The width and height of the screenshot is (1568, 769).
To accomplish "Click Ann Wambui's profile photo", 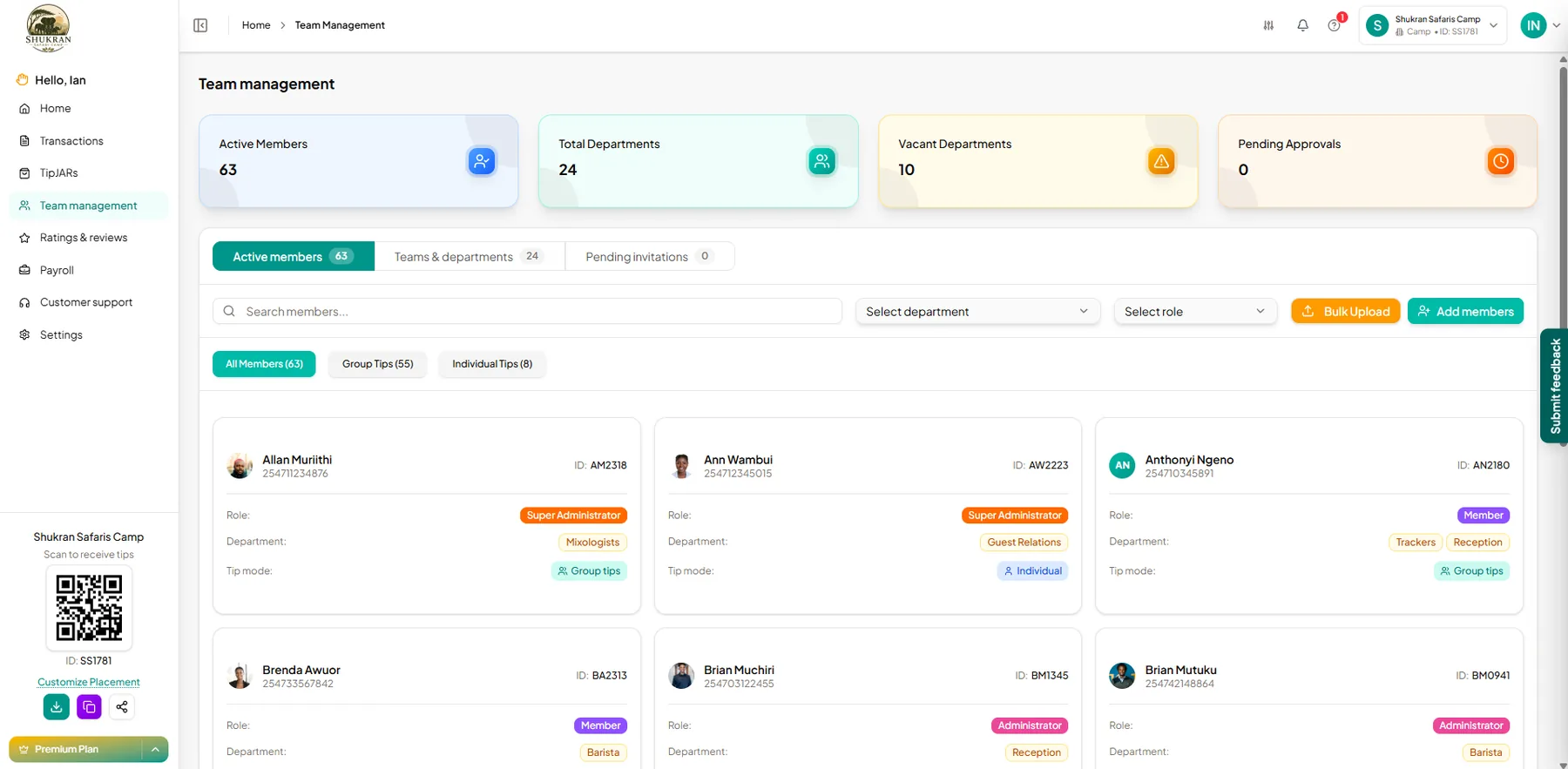I will coord(681,466).
